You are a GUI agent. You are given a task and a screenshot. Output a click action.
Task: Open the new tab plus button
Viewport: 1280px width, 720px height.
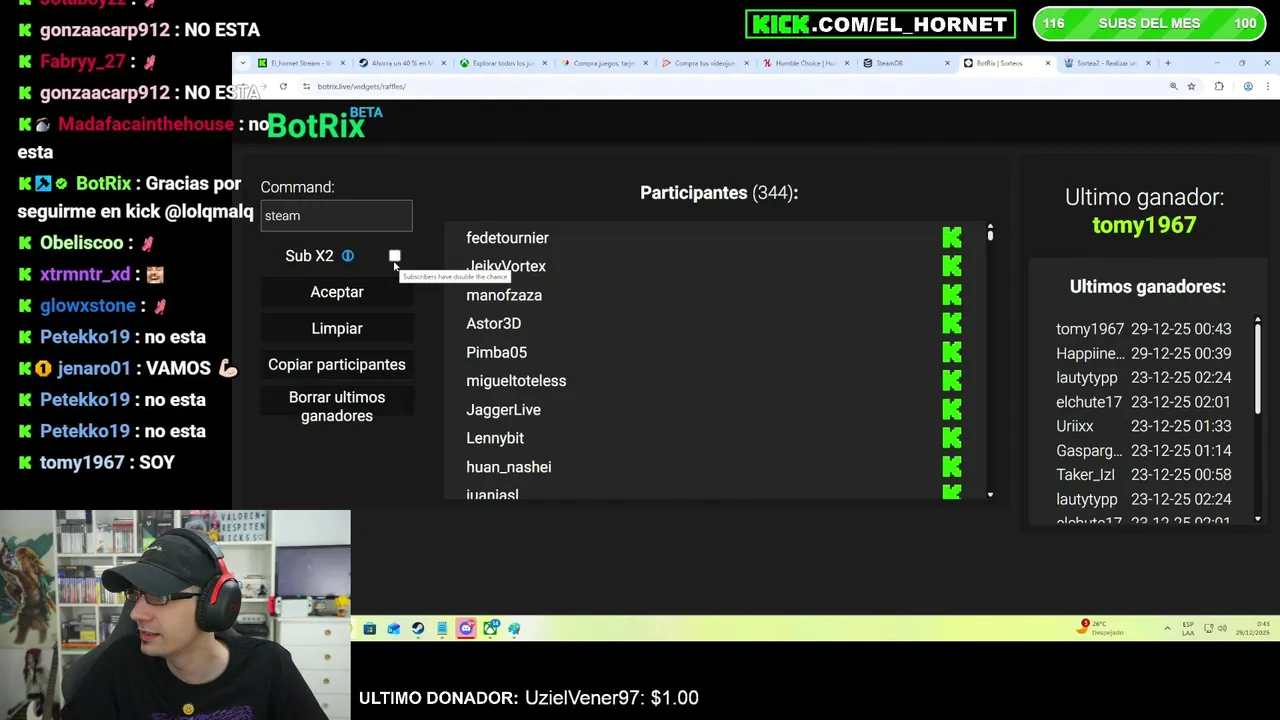point(1167,63)
